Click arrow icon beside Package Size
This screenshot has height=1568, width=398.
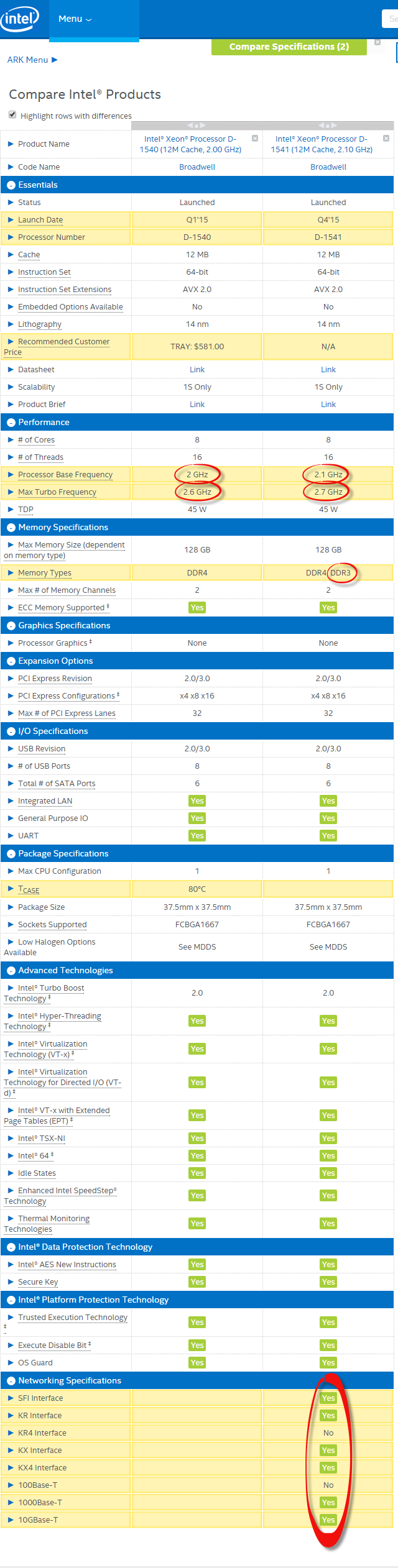[11, 907]
